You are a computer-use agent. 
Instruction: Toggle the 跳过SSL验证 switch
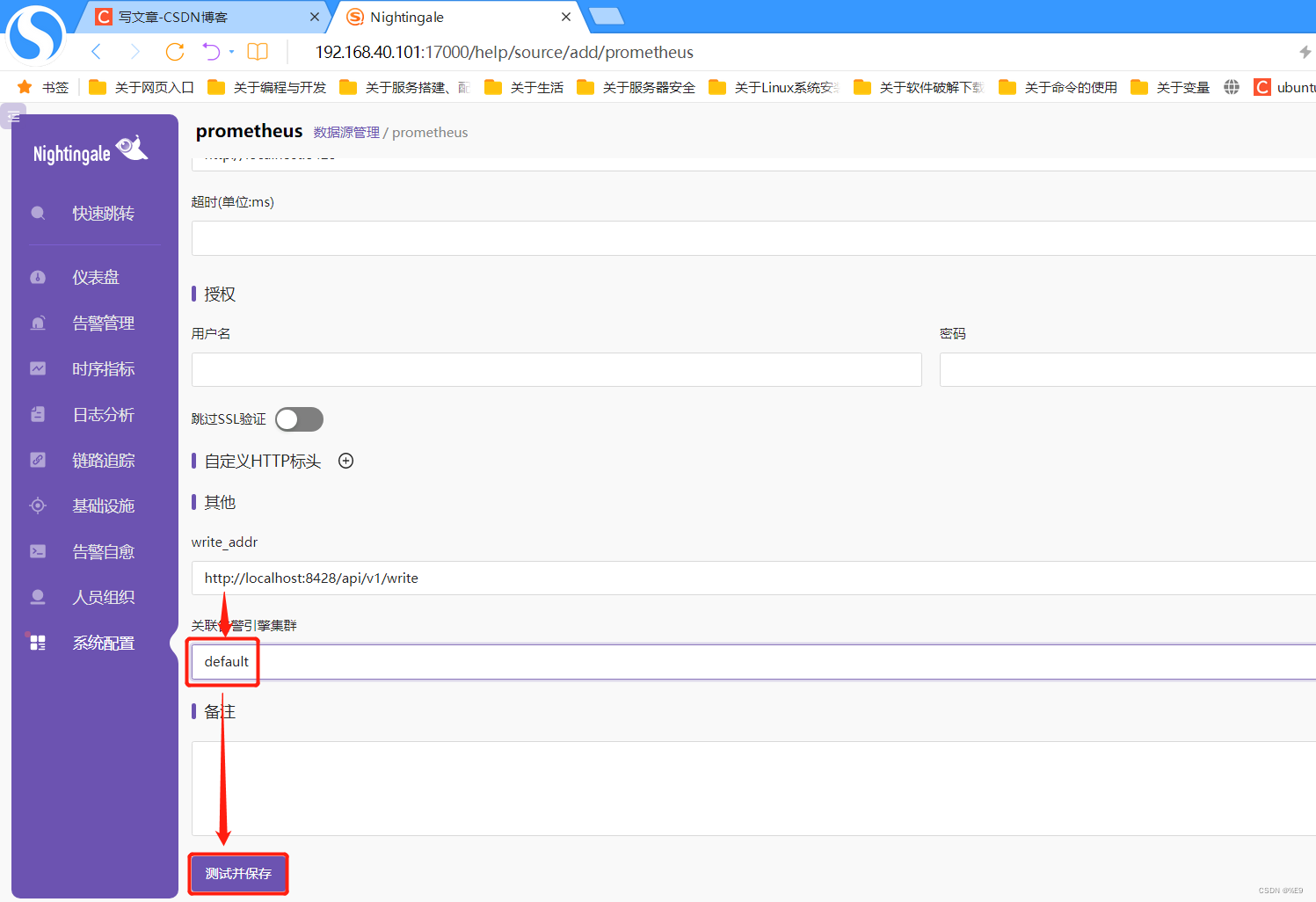[299, 419]
